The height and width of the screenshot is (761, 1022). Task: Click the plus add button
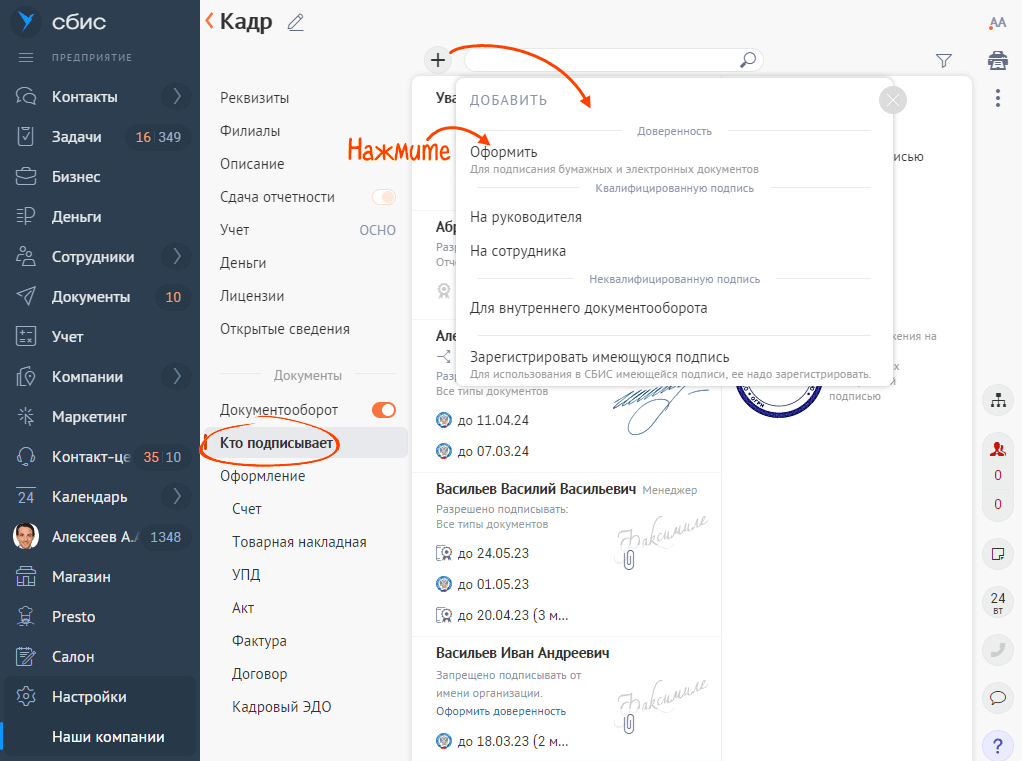pos(438,60)
